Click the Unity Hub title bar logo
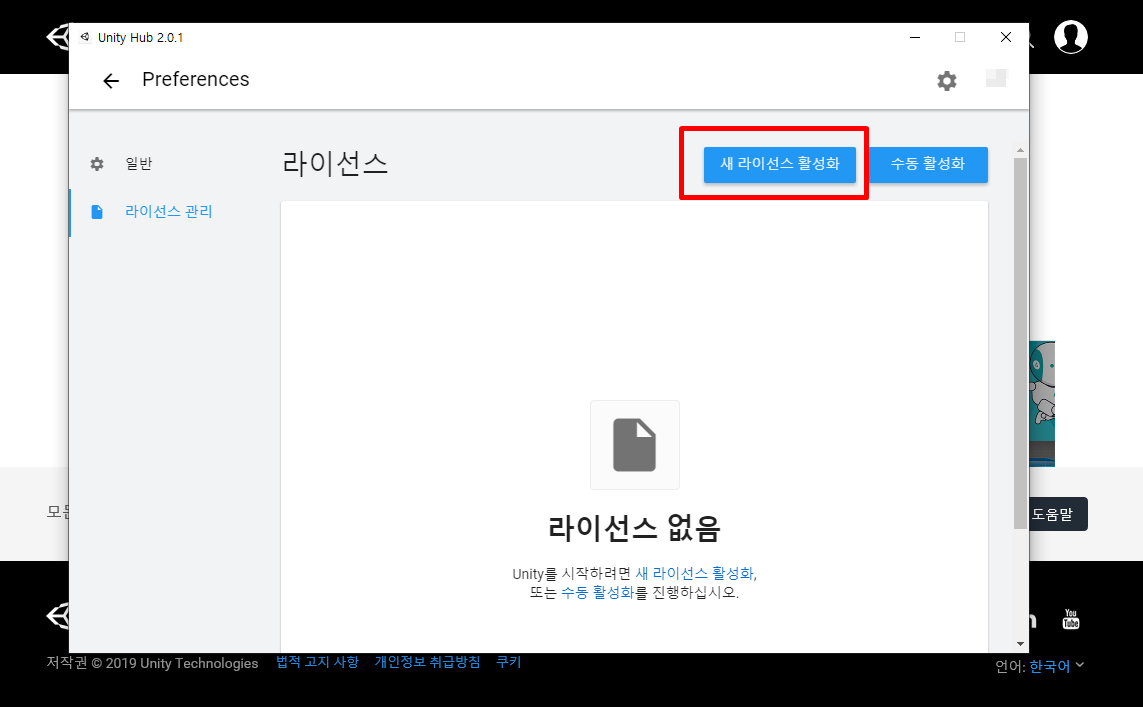Image resolution: width=1143 pixels, height=707 pixels. click(85, 37)
